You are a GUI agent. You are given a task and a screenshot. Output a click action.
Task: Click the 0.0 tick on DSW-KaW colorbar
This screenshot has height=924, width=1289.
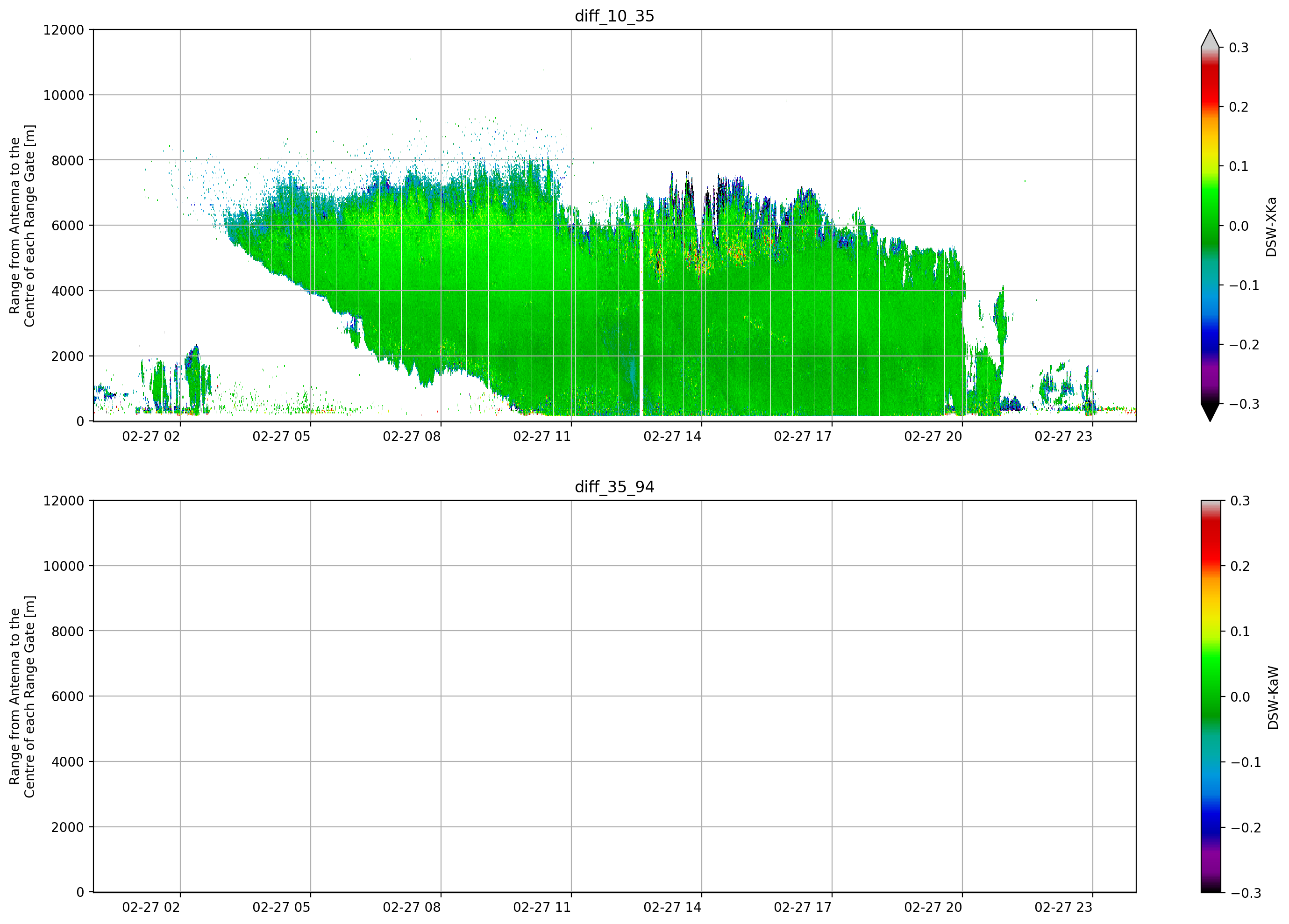[x=1240, y=697]
